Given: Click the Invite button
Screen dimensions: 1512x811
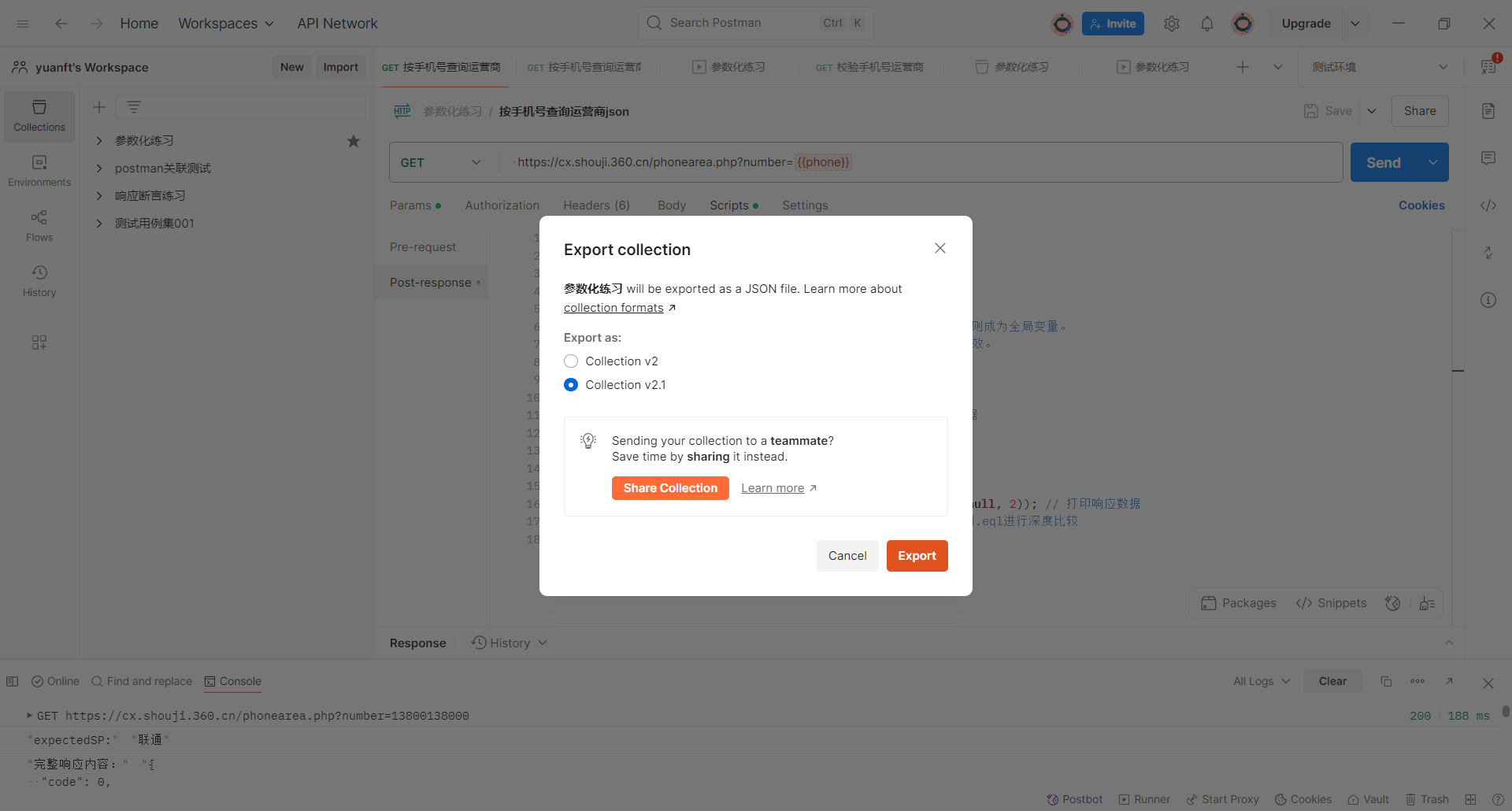Looking at the screenshot, I should (1113, 24).
